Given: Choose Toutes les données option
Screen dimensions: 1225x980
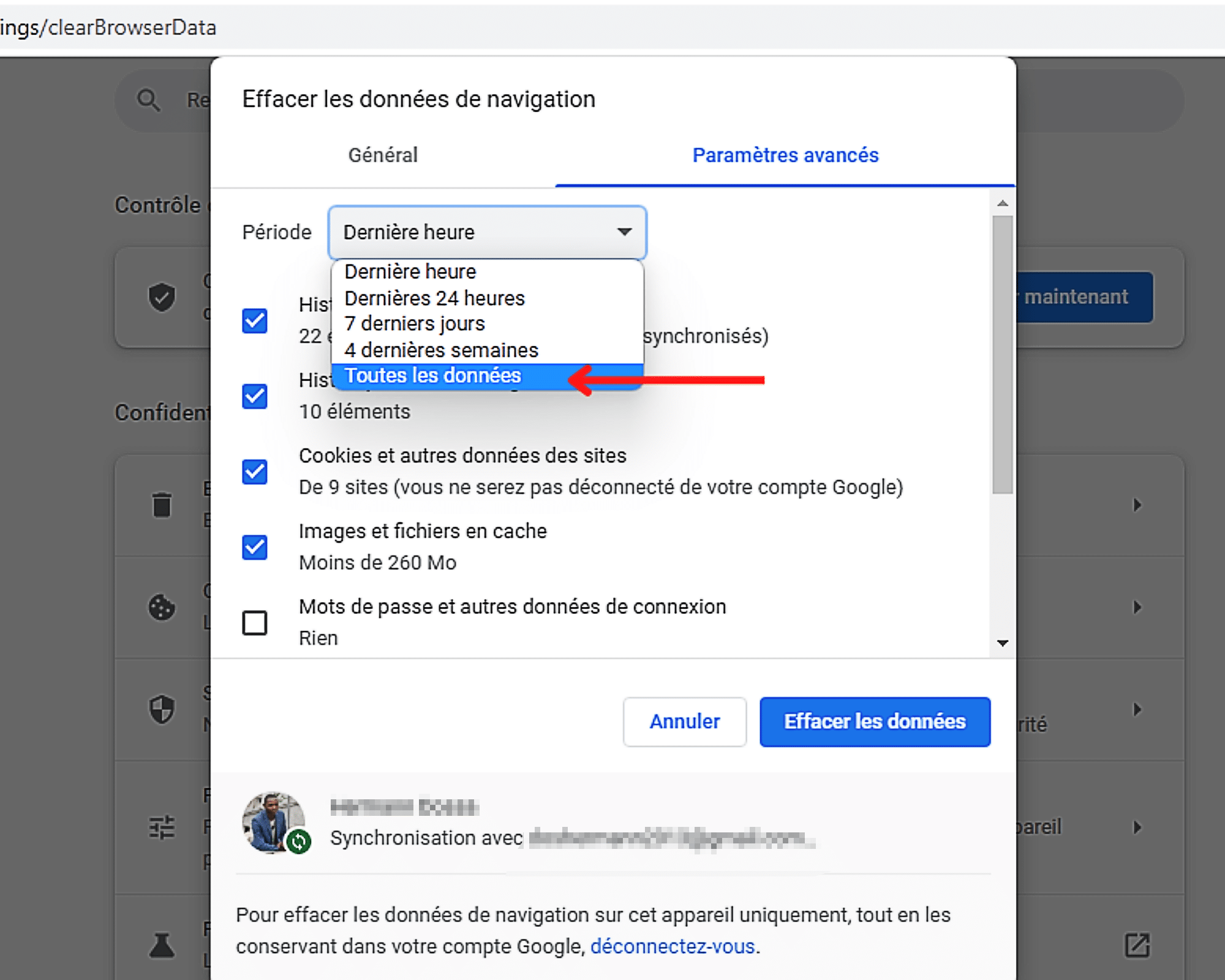Looking at the screenshot, I should [487, 375].
